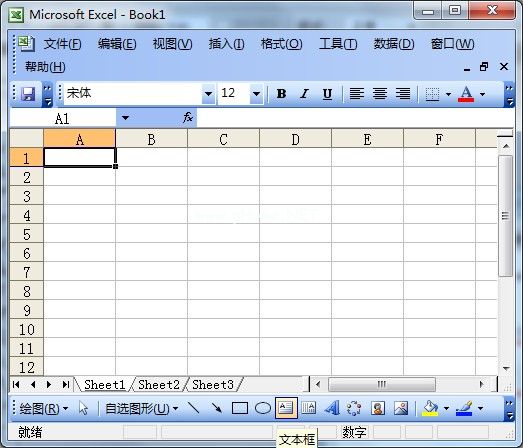Toggle Bold formatting
Screen dimensions: 523x448
point(281,94)
